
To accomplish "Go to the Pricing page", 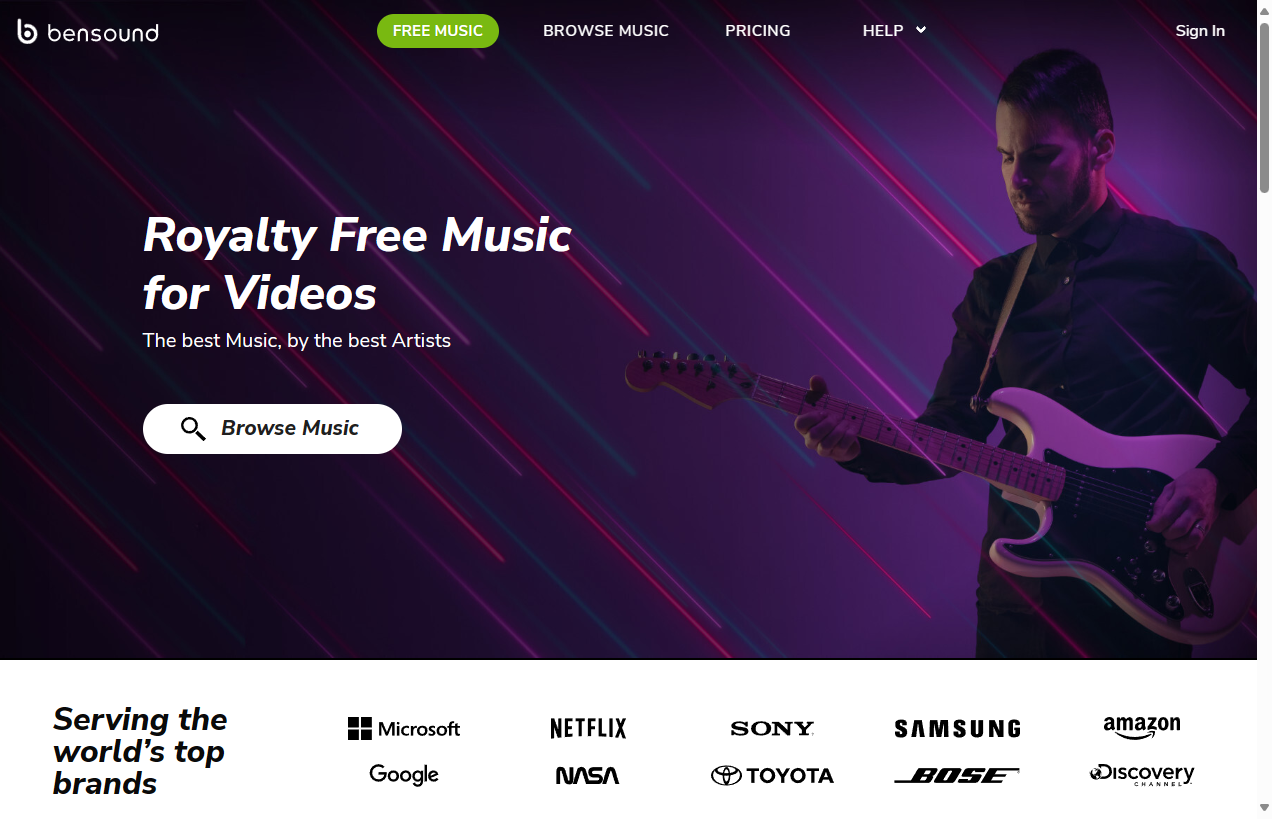I will (758, 31).
